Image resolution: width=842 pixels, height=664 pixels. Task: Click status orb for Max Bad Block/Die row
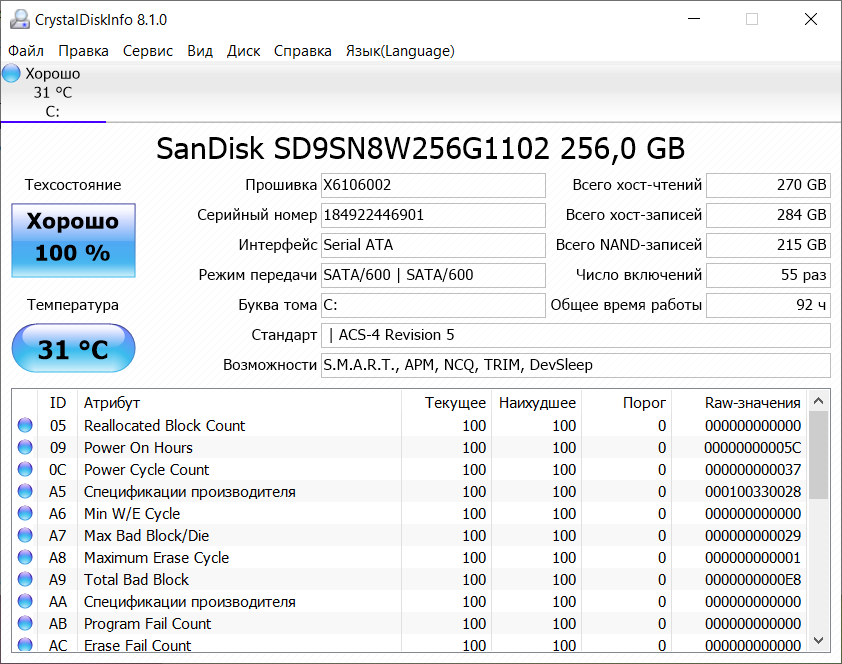click(x=25, y=536)
